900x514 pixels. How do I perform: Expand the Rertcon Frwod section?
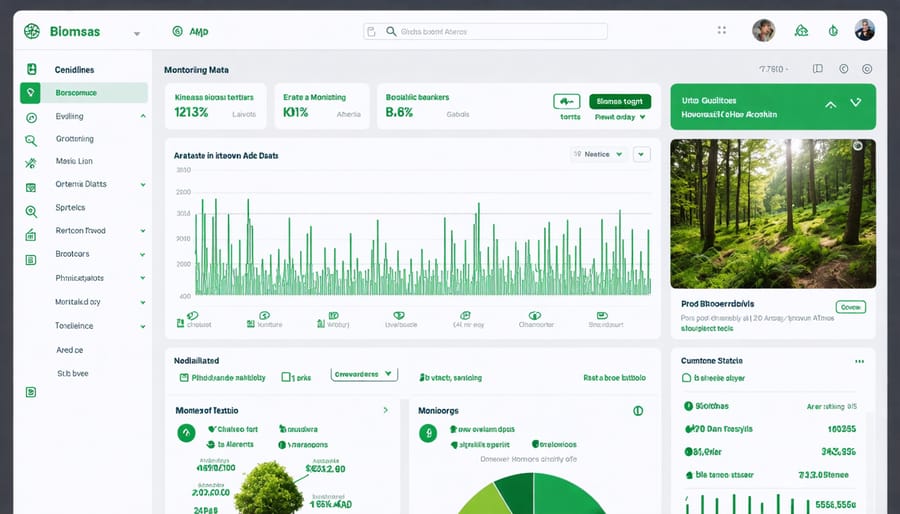143,231
